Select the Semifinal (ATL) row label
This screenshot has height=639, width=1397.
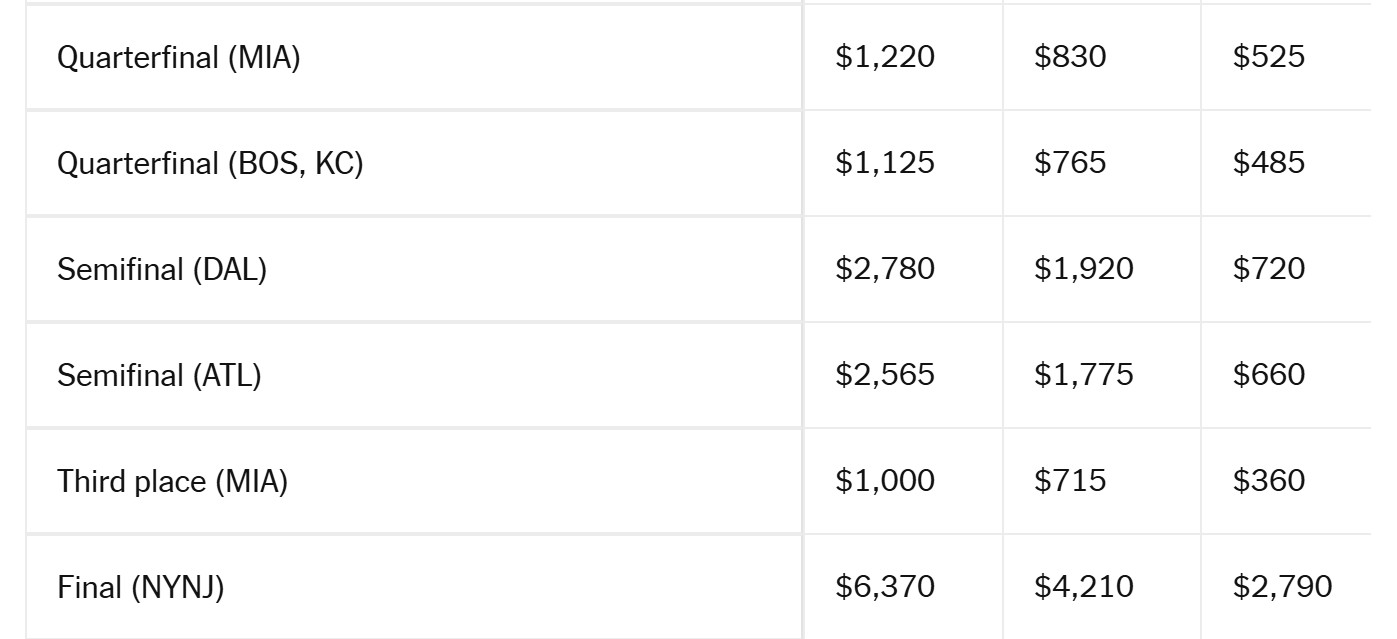coord(159,375)
